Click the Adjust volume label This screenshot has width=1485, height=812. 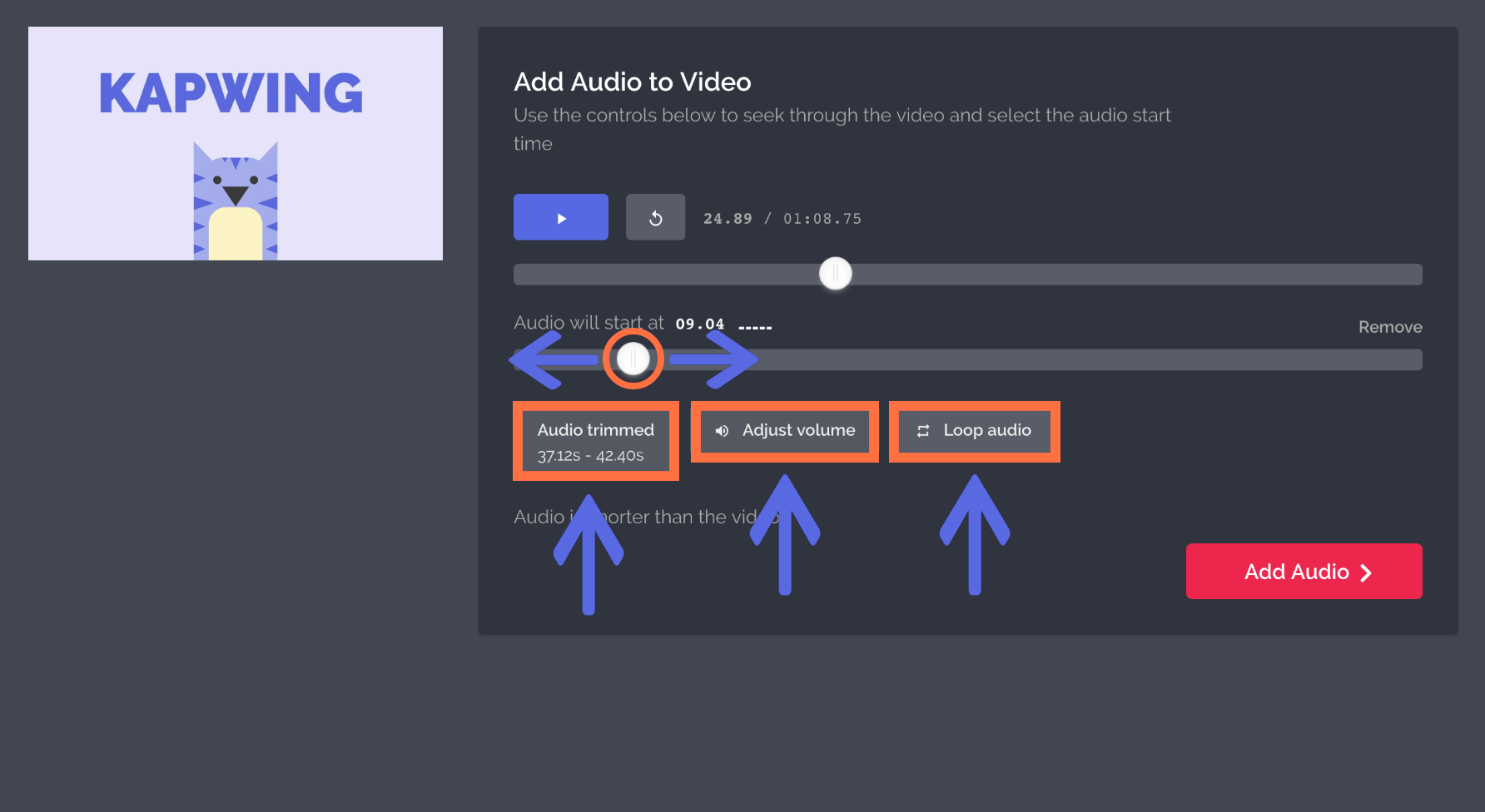798,430
